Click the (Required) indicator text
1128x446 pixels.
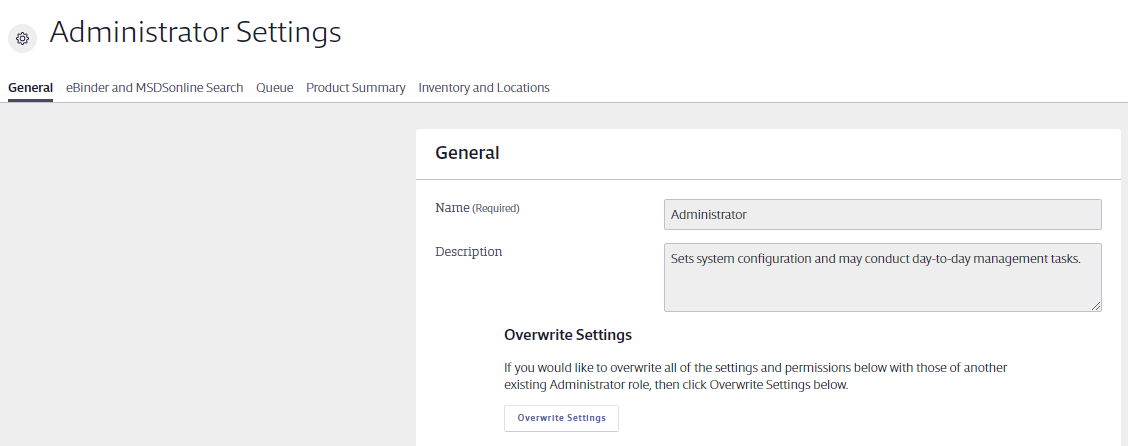[496, 209]
